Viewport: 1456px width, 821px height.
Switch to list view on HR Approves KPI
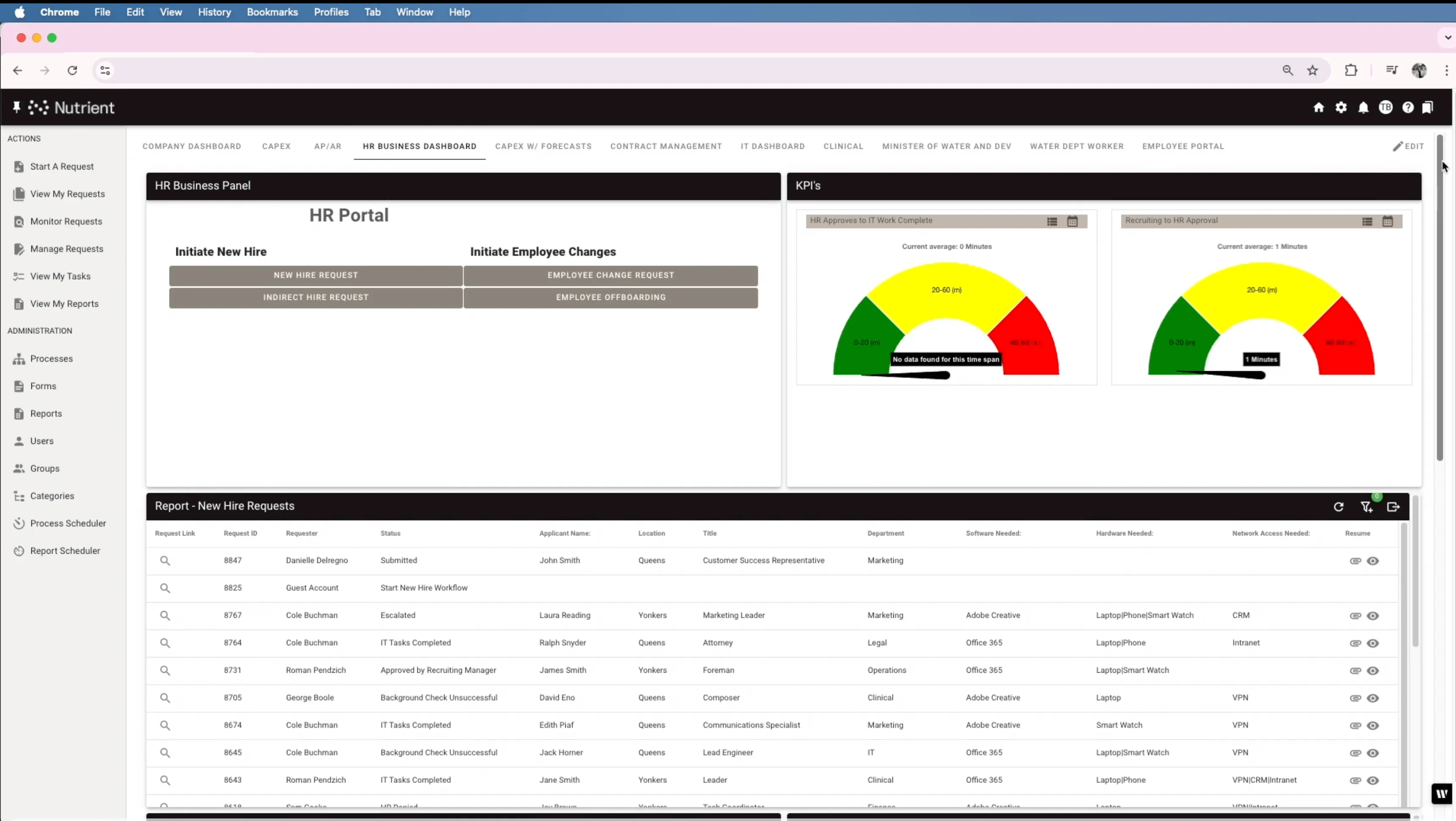(x=1052, y=222)
